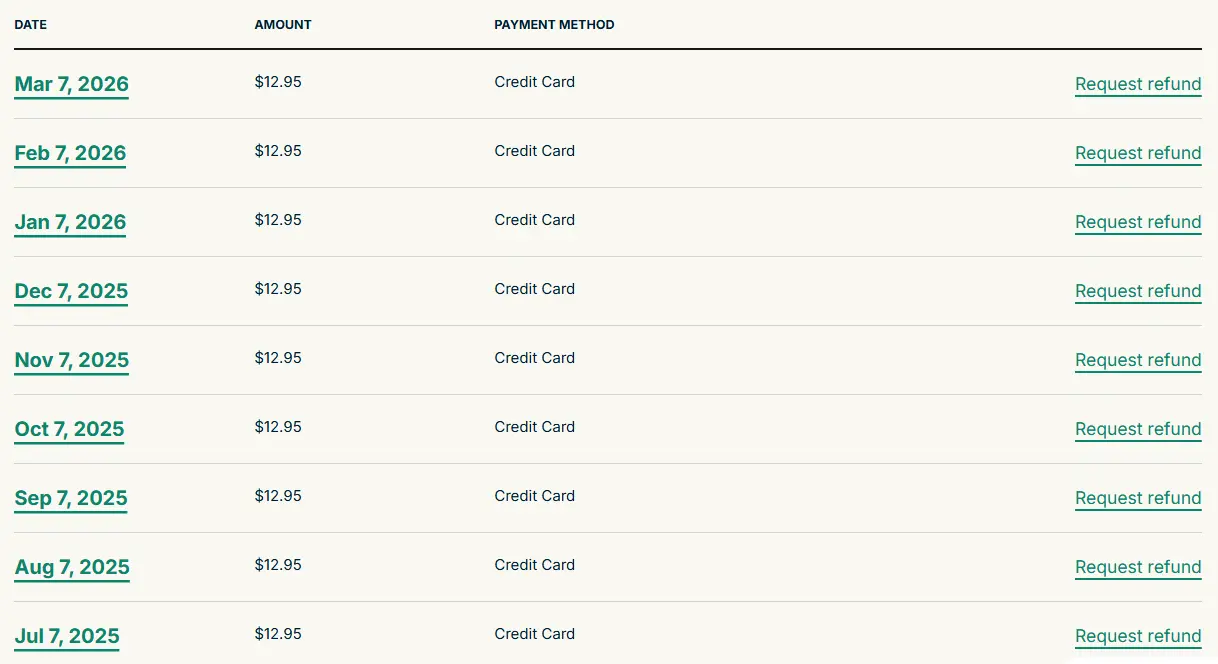Request refund for Dec 7, 2025 charge
This screenshot has width=1218, height=664.
click(x=1138, y=292)
